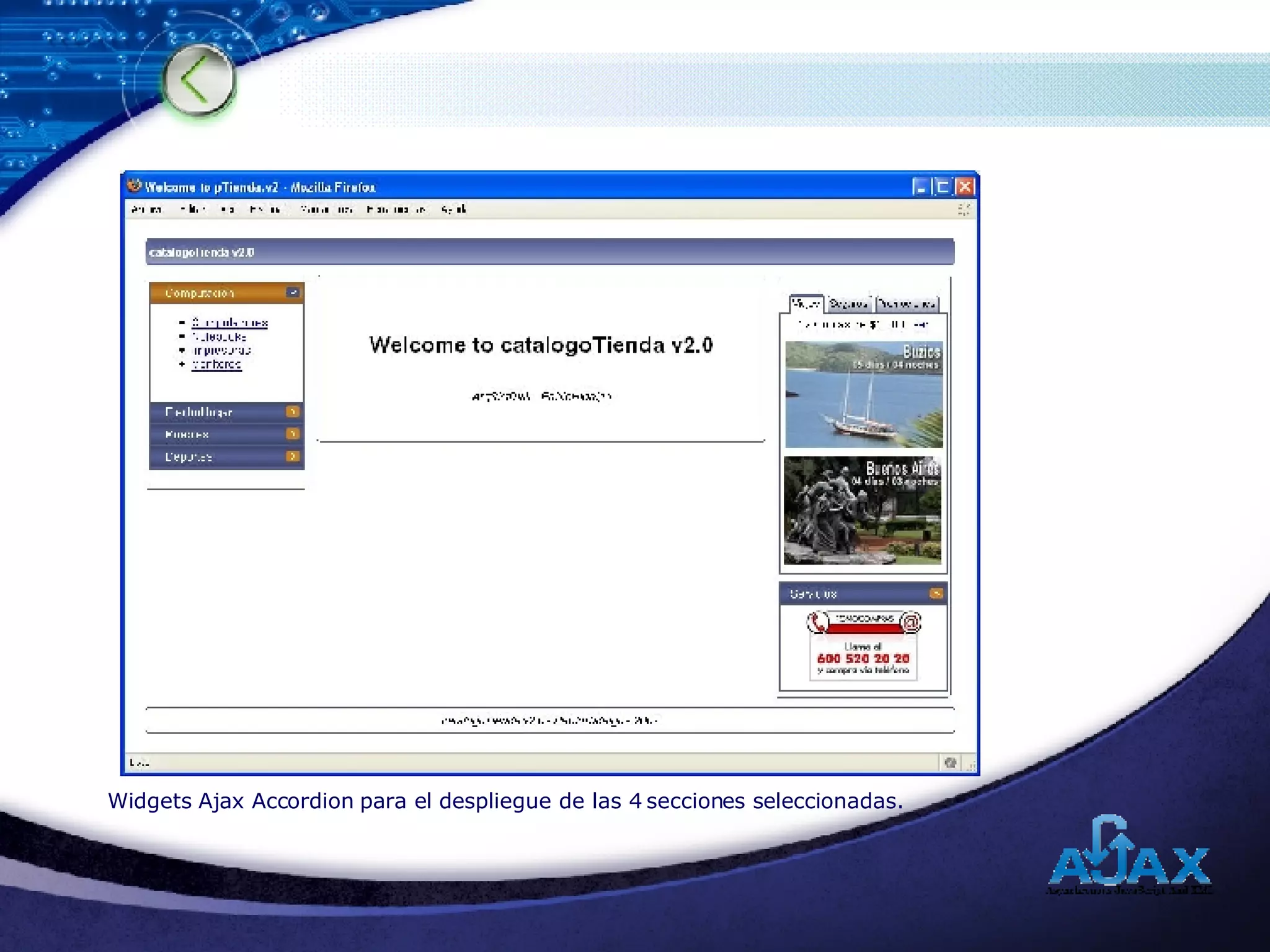Open the Marcadores menu

click(x=327, y=209)
